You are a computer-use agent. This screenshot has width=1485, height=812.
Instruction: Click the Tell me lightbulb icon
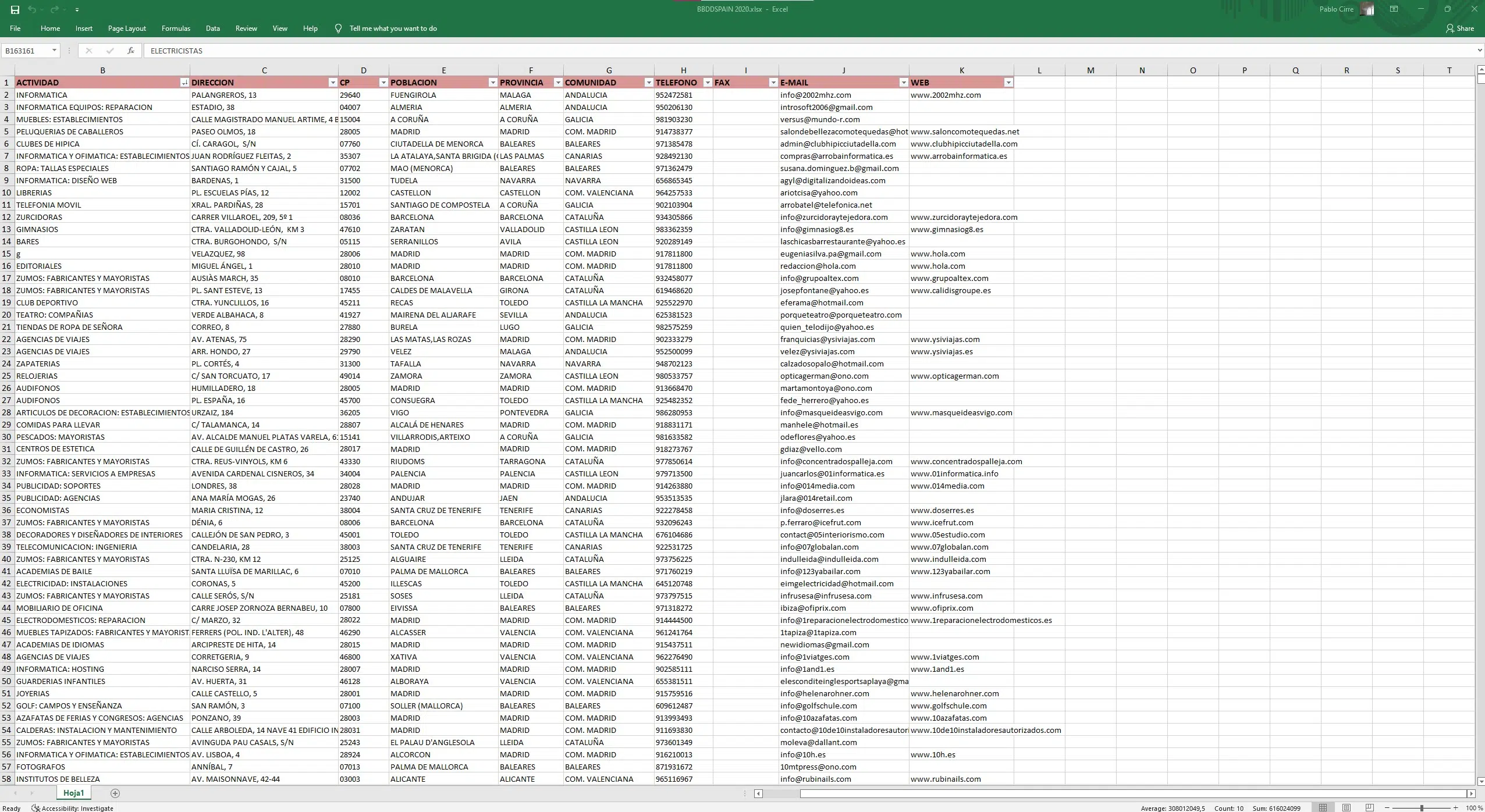pos(338,29)
